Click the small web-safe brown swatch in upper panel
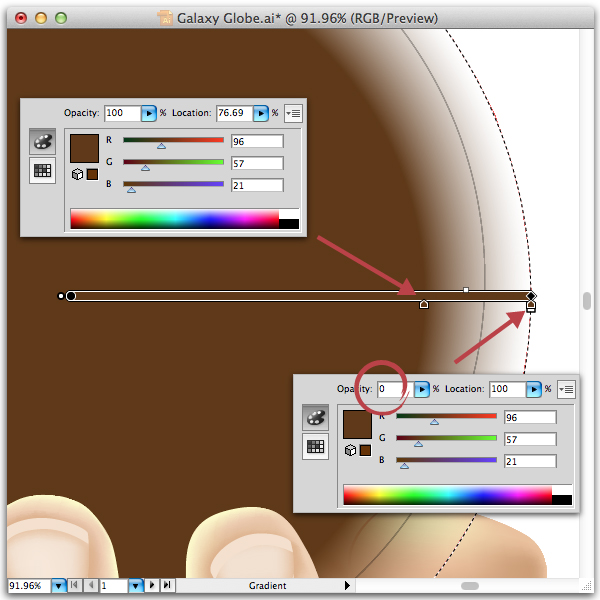 click(x=92, y=174)
